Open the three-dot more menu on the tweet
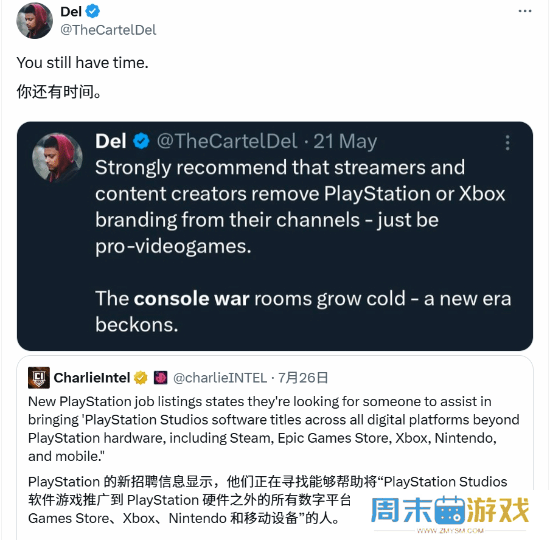 point(525,11)
